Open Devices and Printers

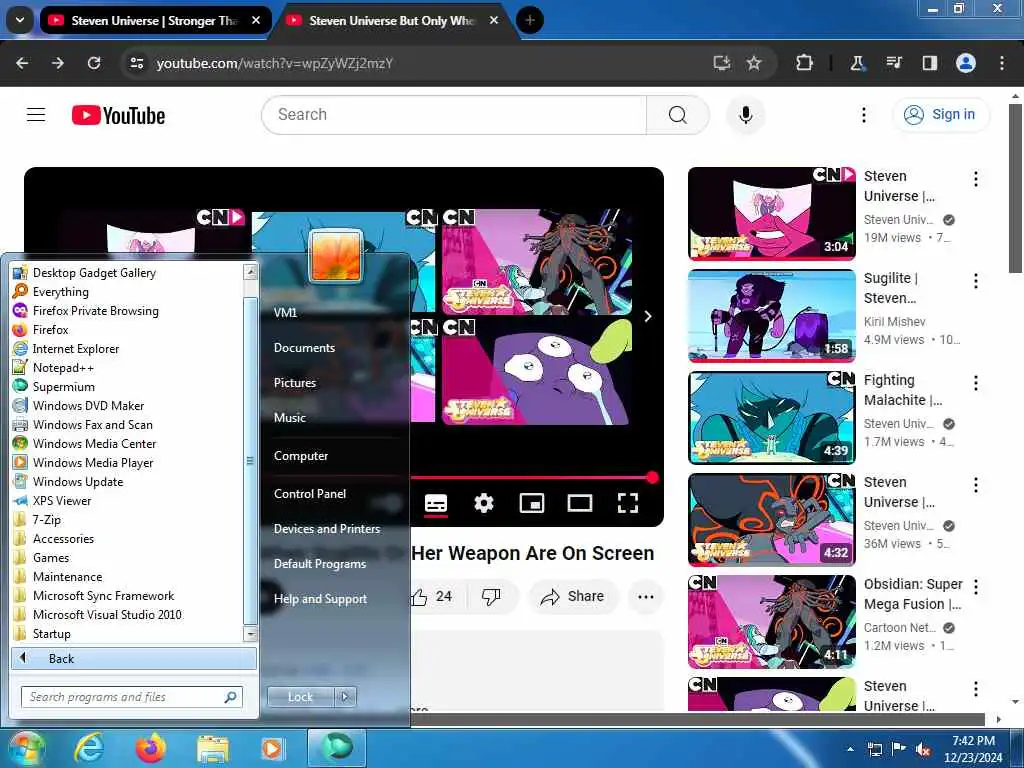(327, 529)
